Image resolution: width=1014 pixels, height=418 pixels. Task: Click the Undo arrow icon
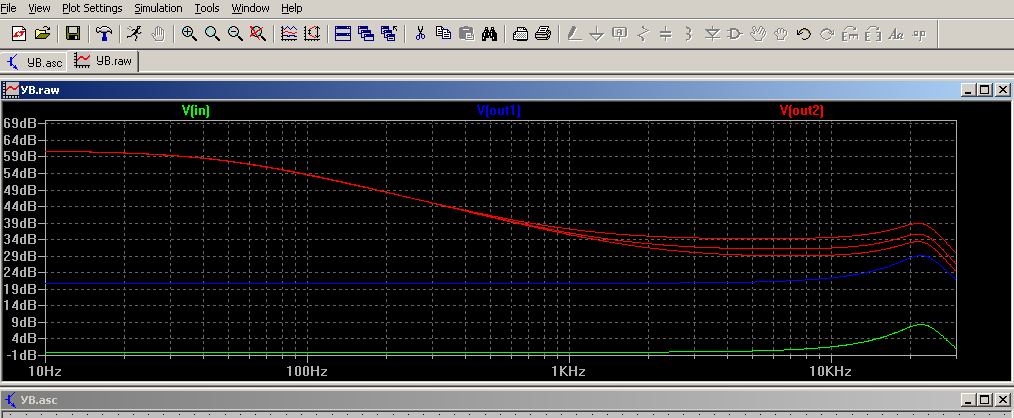803,34
